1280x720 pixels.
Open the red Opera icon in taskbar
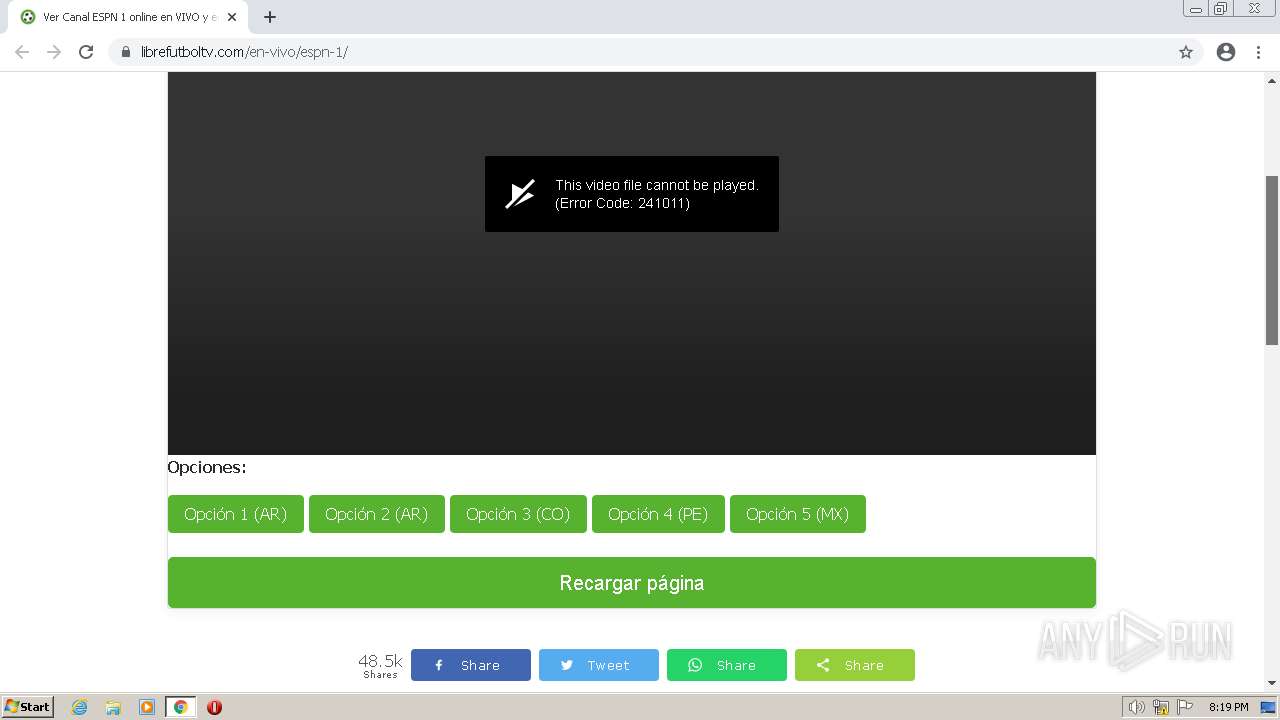click(214, 707)
